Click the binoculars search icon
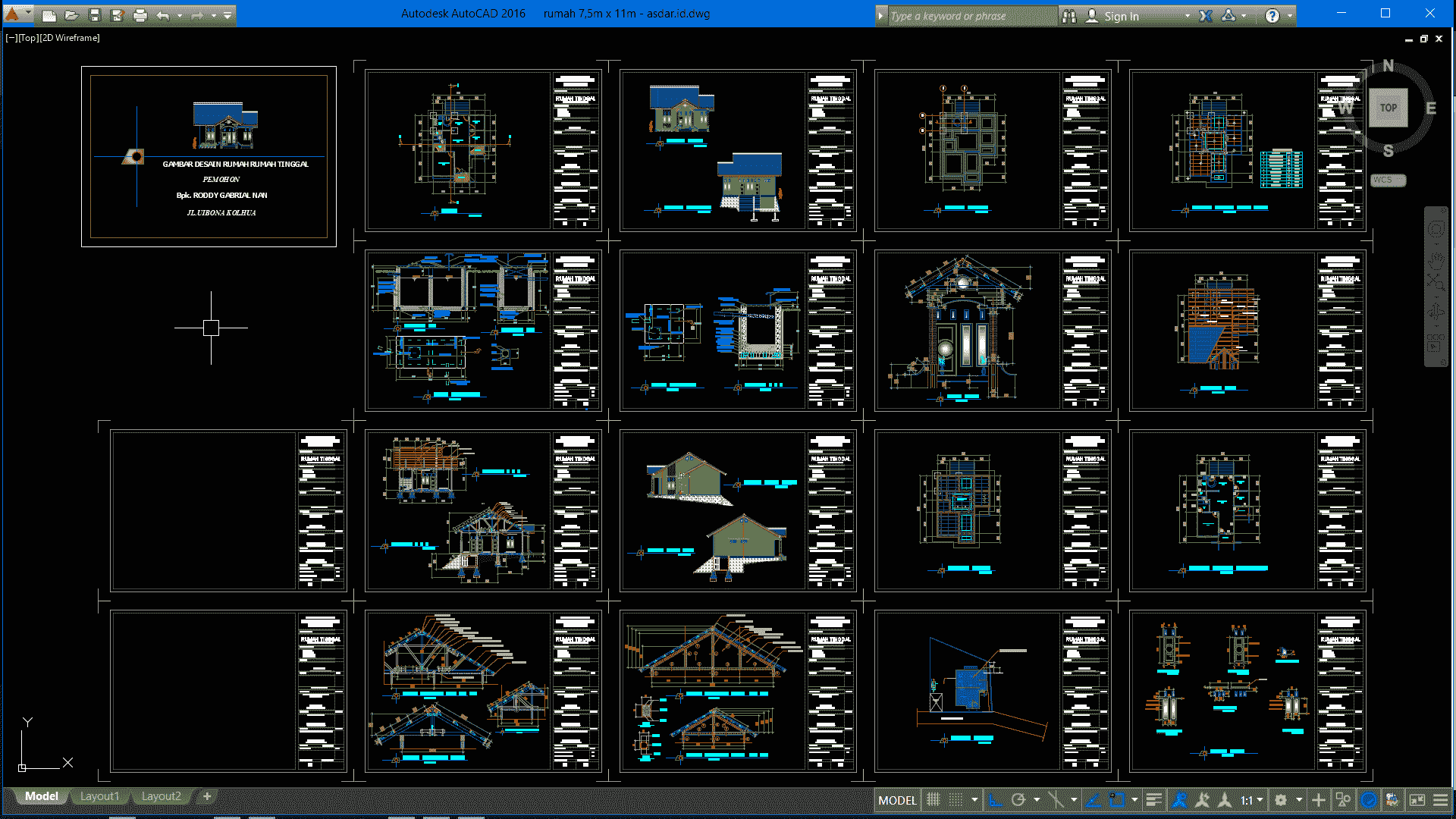Viewport: 1456px width, 819px height. (1069, 16)
